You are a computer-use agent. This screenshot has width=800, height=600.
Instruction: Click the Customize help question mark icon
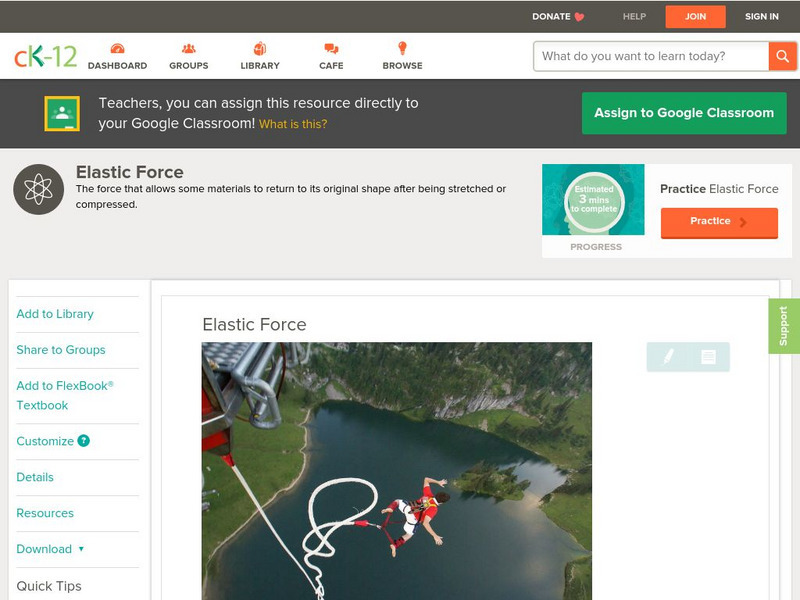click(83, 441)
